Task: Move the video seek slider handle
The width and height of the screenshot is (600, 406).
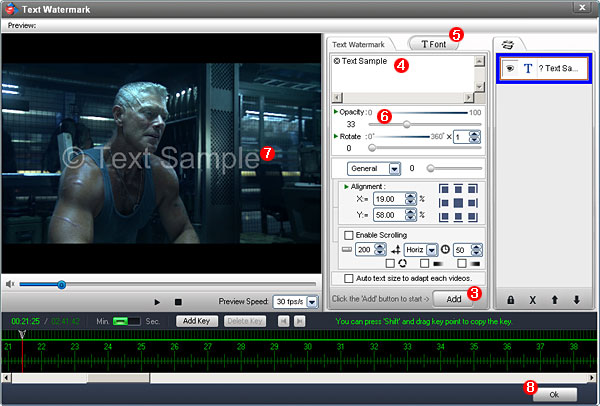Action: click(62, 285)
